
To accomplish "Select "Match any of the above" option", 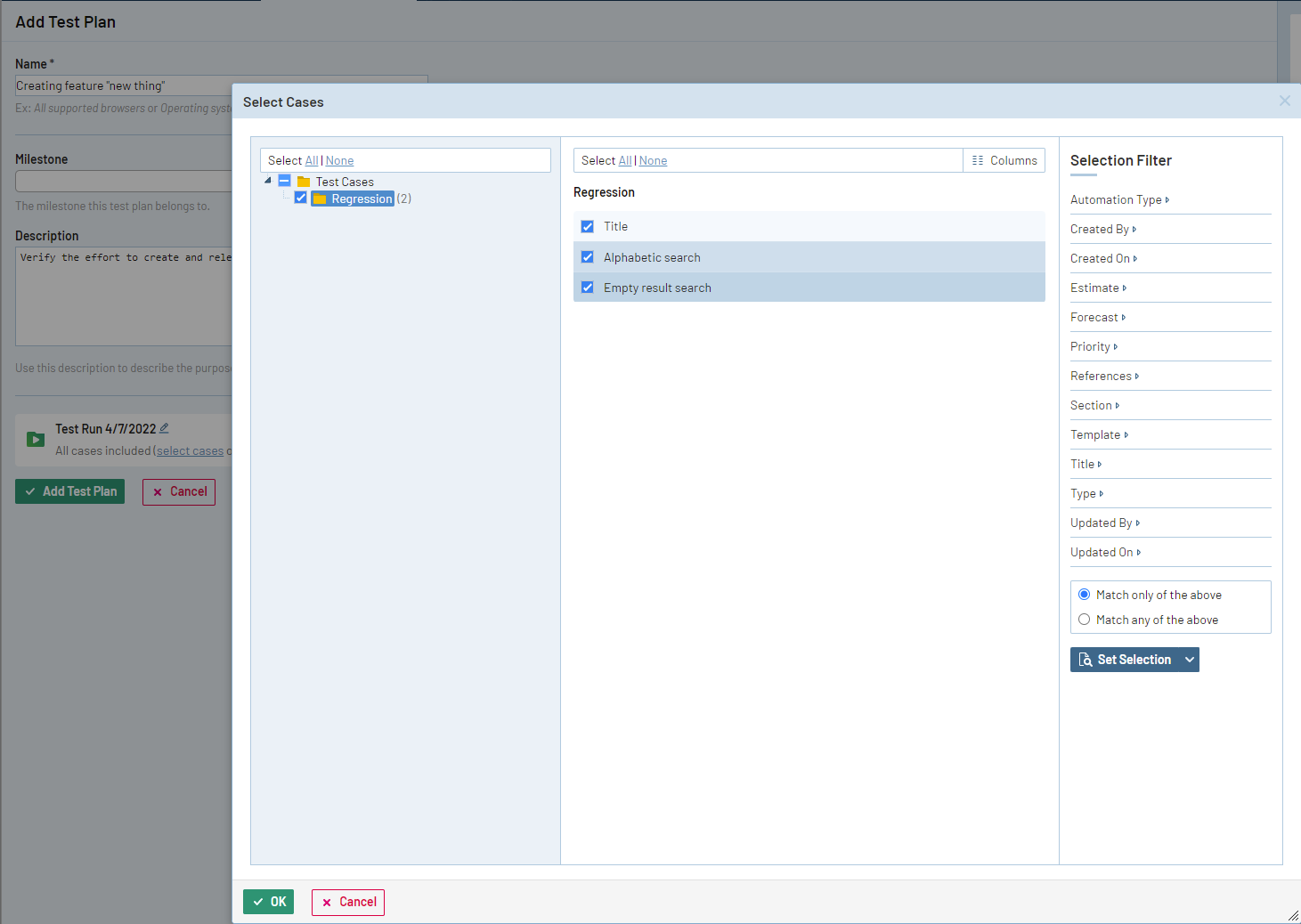I will [x=1084, y=619].
